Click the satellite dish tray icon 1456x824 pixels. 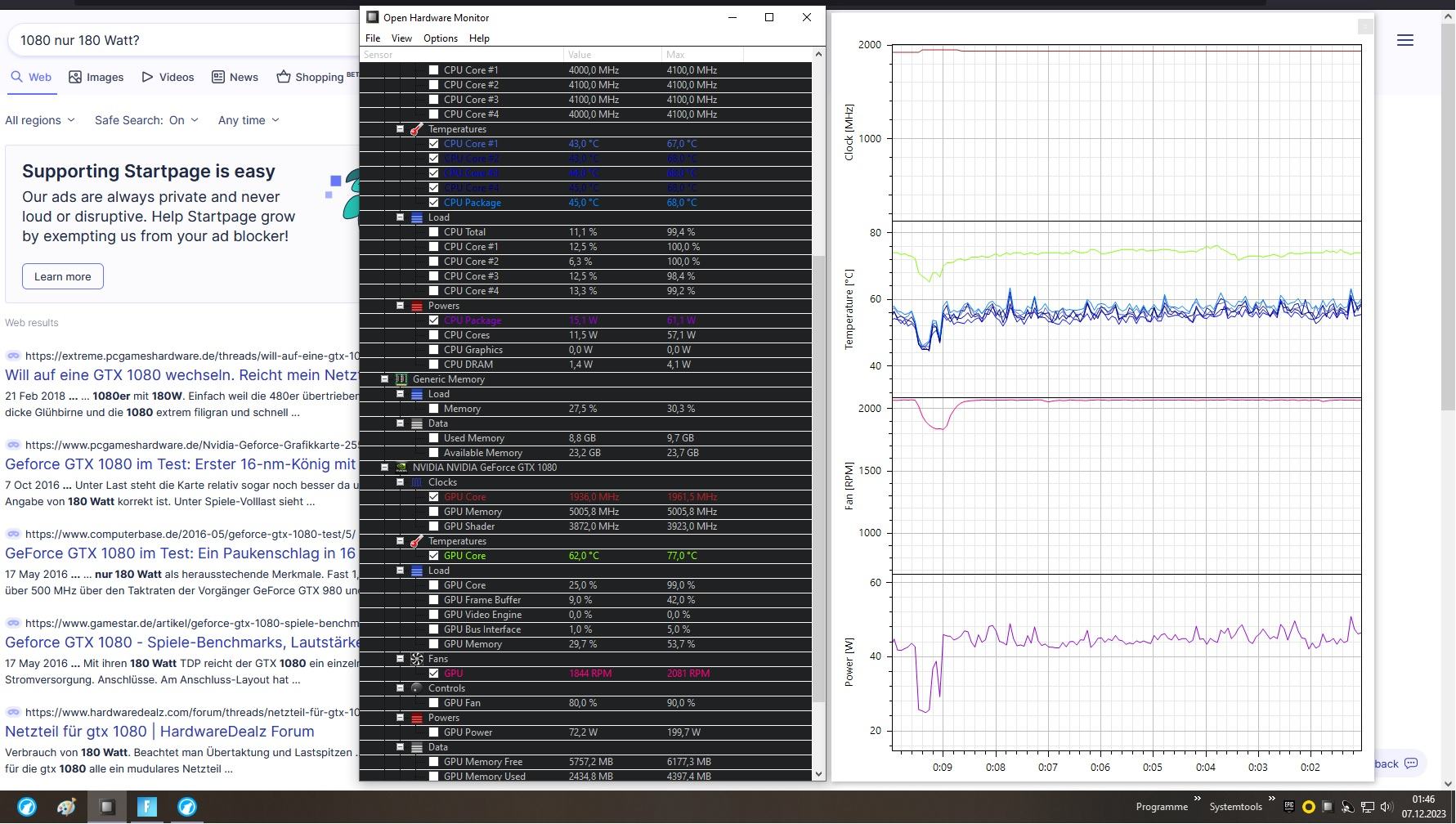[1346, 807]
